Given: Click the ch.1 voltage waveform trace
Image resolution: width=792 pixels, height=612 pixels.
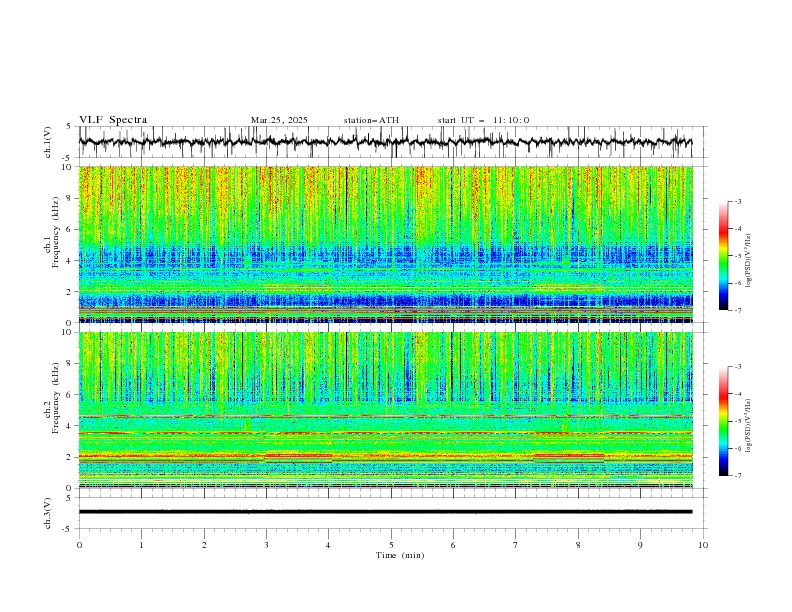Looking at the screenshot, I should coord(385,142).
